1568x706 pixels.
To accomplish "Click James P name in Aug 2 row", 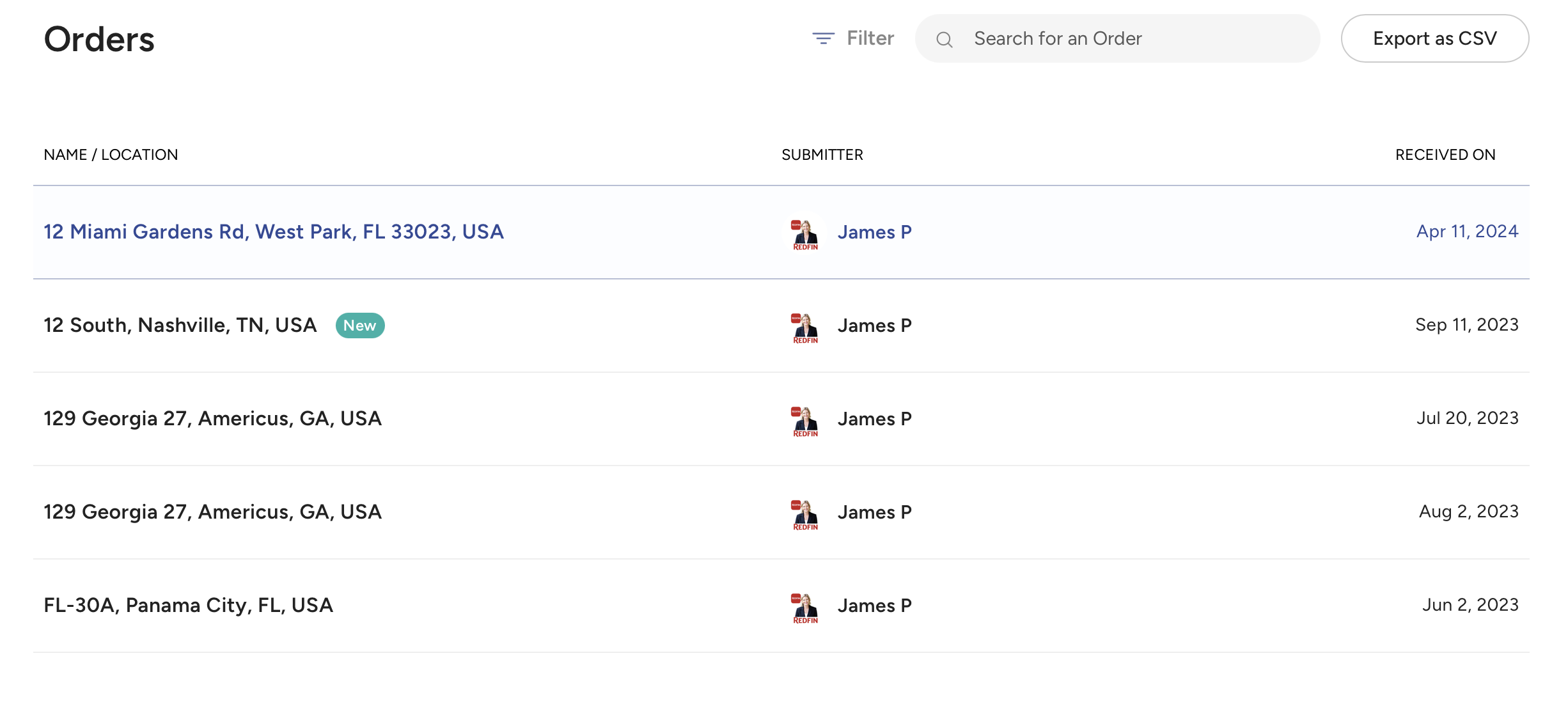I will [874, 512].
